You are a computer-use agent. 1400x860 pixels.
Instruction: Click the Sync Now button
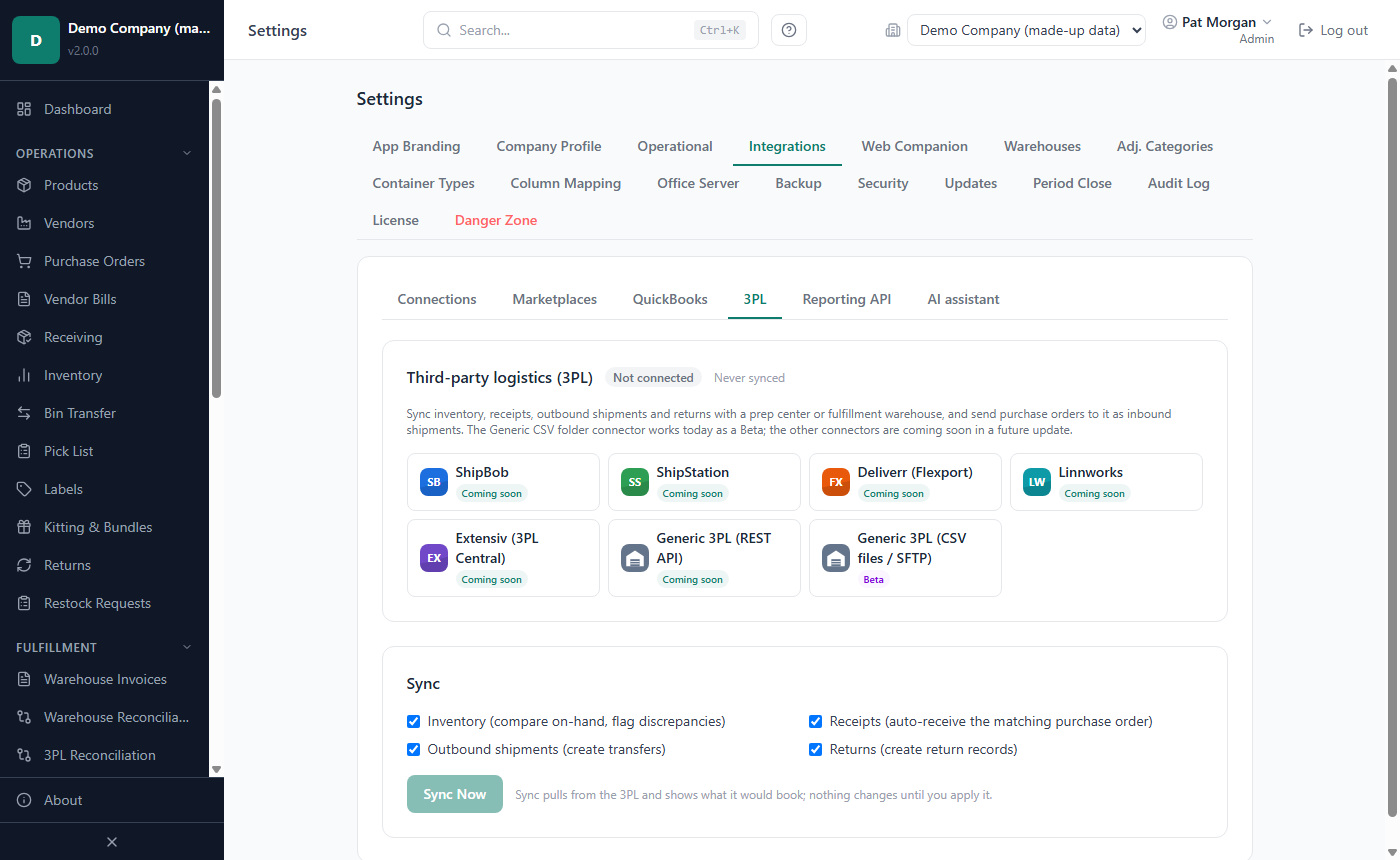[455, 794]
